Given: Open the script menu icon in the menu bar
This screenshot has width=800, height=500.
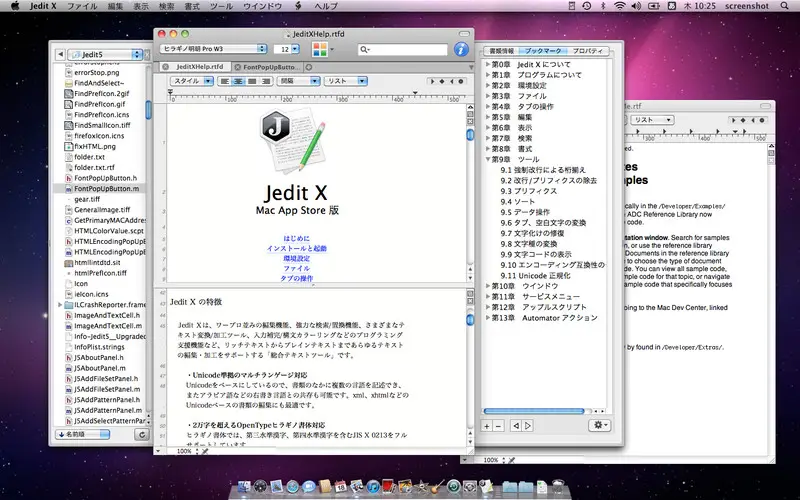Looking at the screenshot, I should [x=299, y=6].
